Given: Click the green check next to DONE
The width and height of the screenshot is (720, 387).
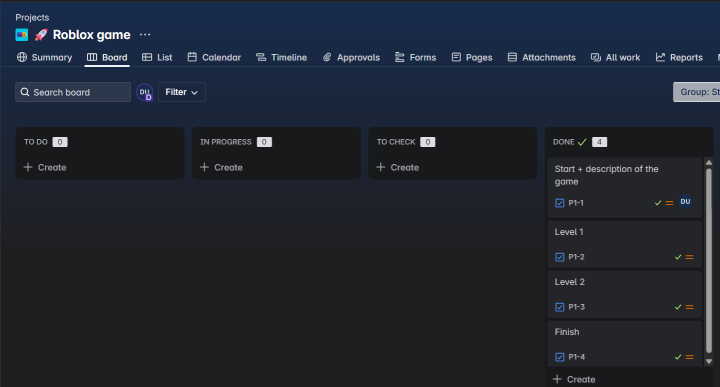Looking at the screenshot, I should tap(582, 142).
